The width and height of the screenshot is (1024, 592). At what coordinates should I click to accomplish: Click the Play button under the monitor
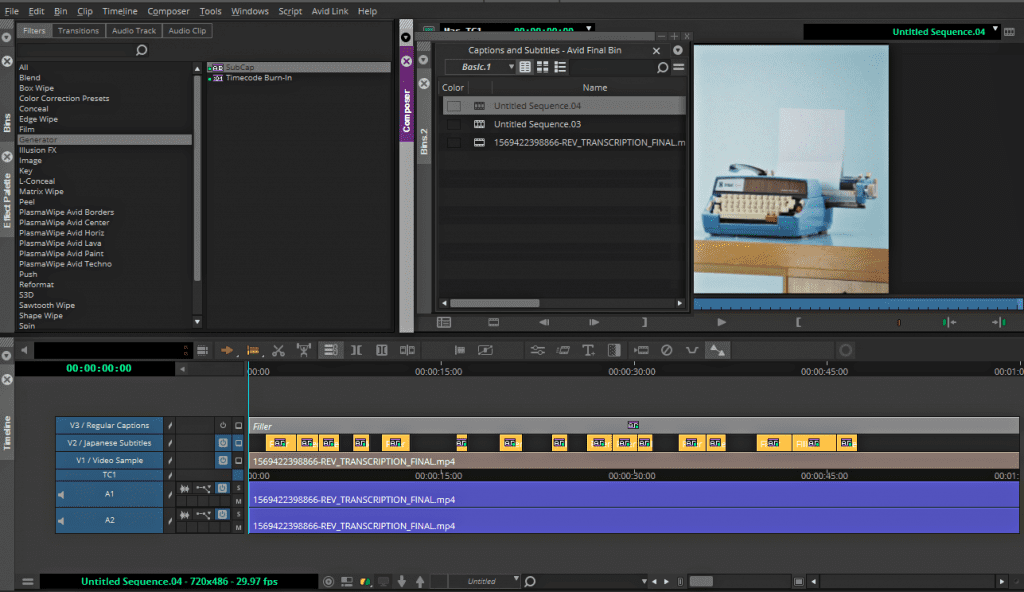coord(721,322)
